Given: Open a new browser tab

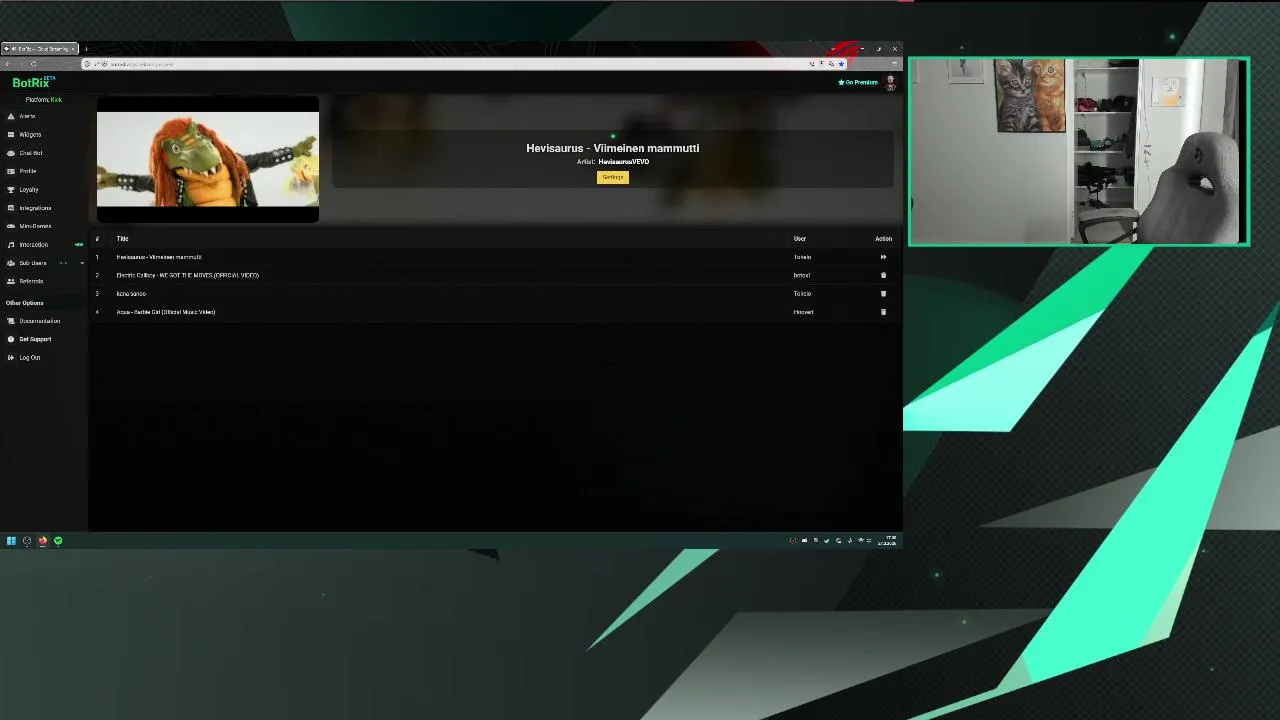Looking at the screenshot, I should [x=86, y=48].
